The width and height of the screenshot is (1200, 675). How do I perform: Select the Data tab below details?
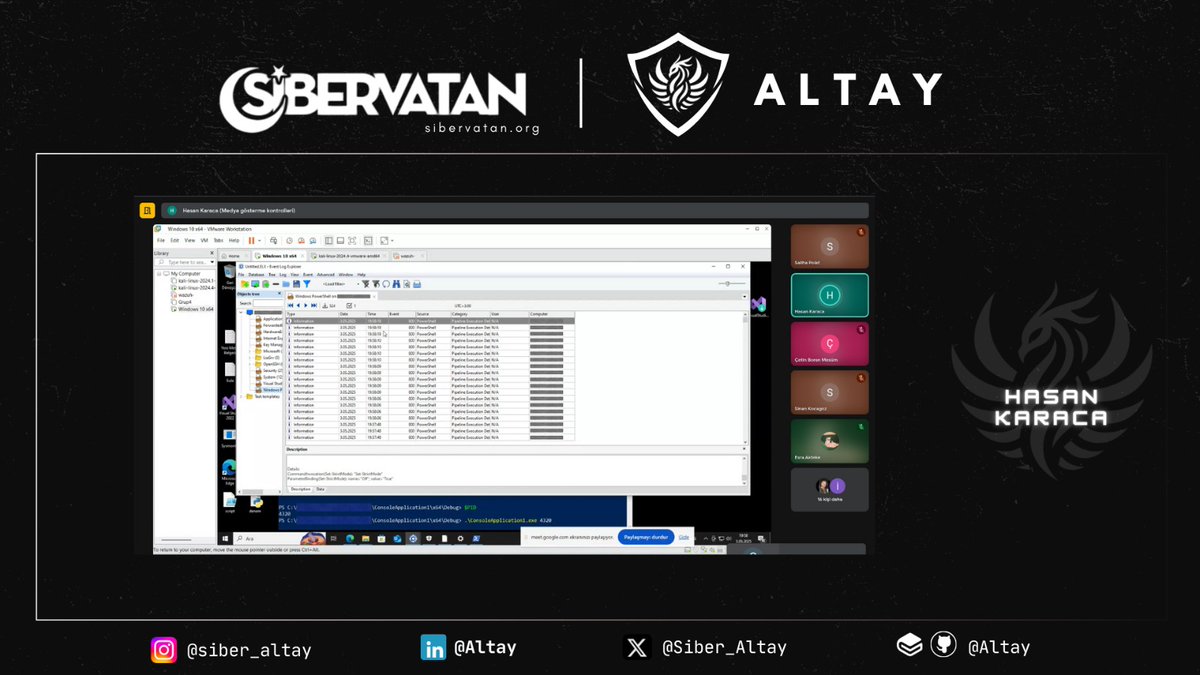[320, 489]
